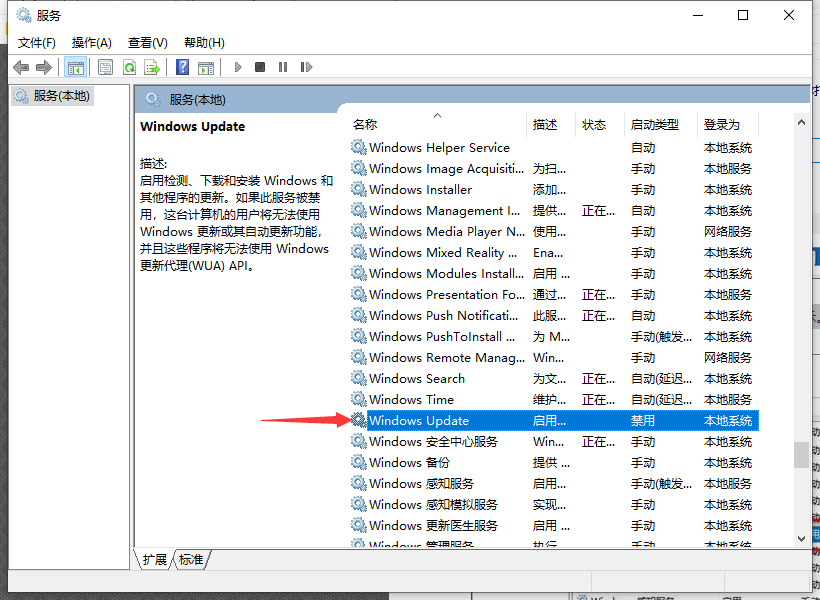Sort by the 状态 column header
Image resolution: width=820 pixels, height=600 pixels.
pyautogui.click(x=600, y=124)
